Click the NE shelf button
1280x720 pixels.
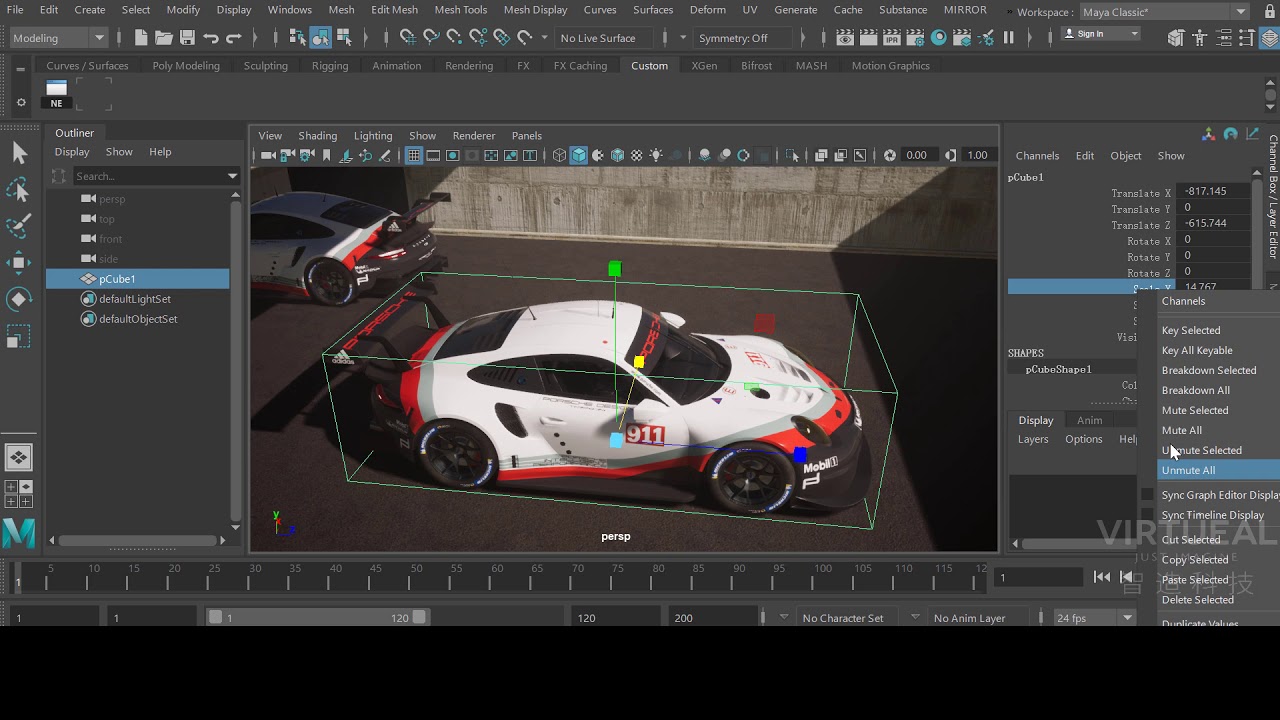tap(56, 94)
